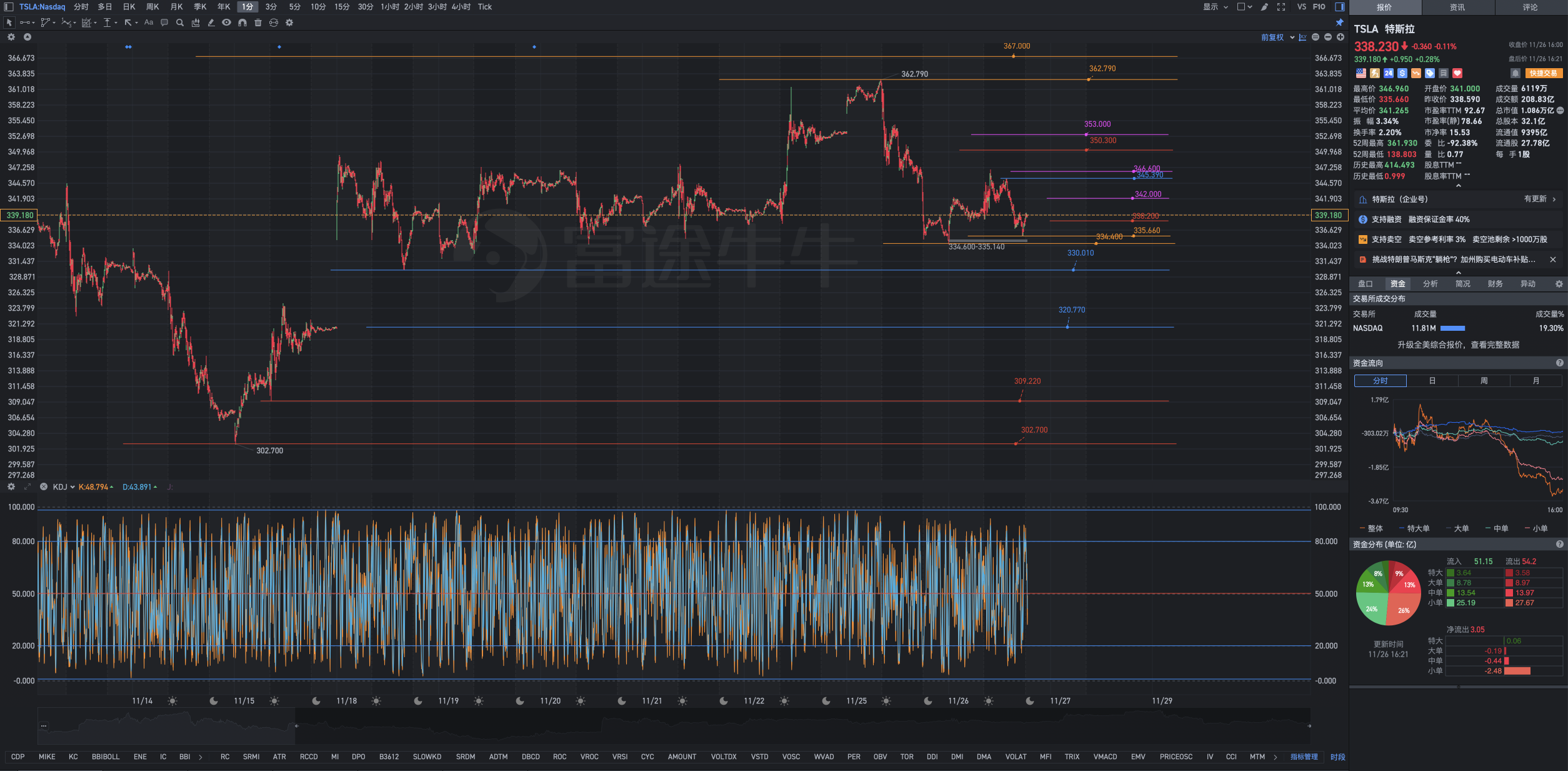Select the 月 capital flow period
Viewport: 1568px width, 771px height.
[1536, 381]
